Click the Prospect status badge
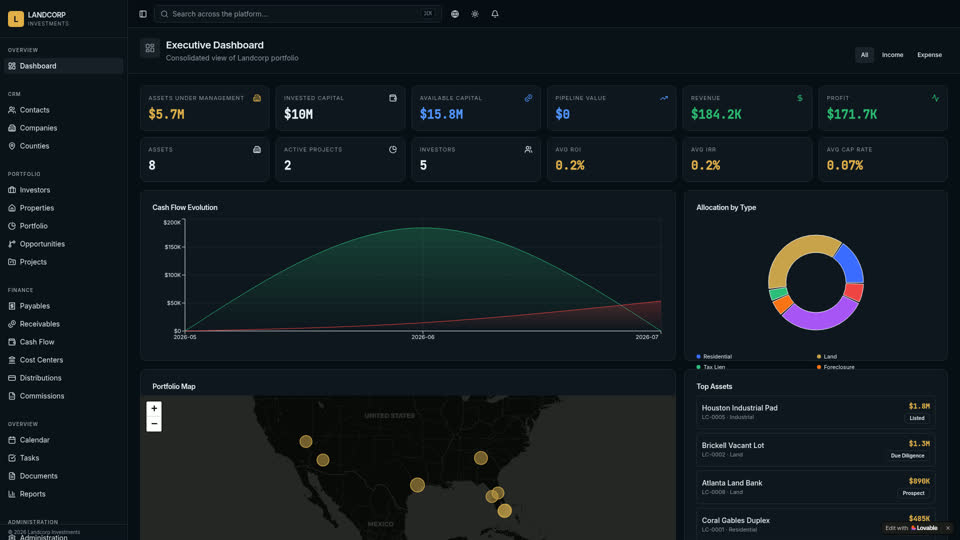The height and width of the screenshot is (540, 960). [913, 493]
